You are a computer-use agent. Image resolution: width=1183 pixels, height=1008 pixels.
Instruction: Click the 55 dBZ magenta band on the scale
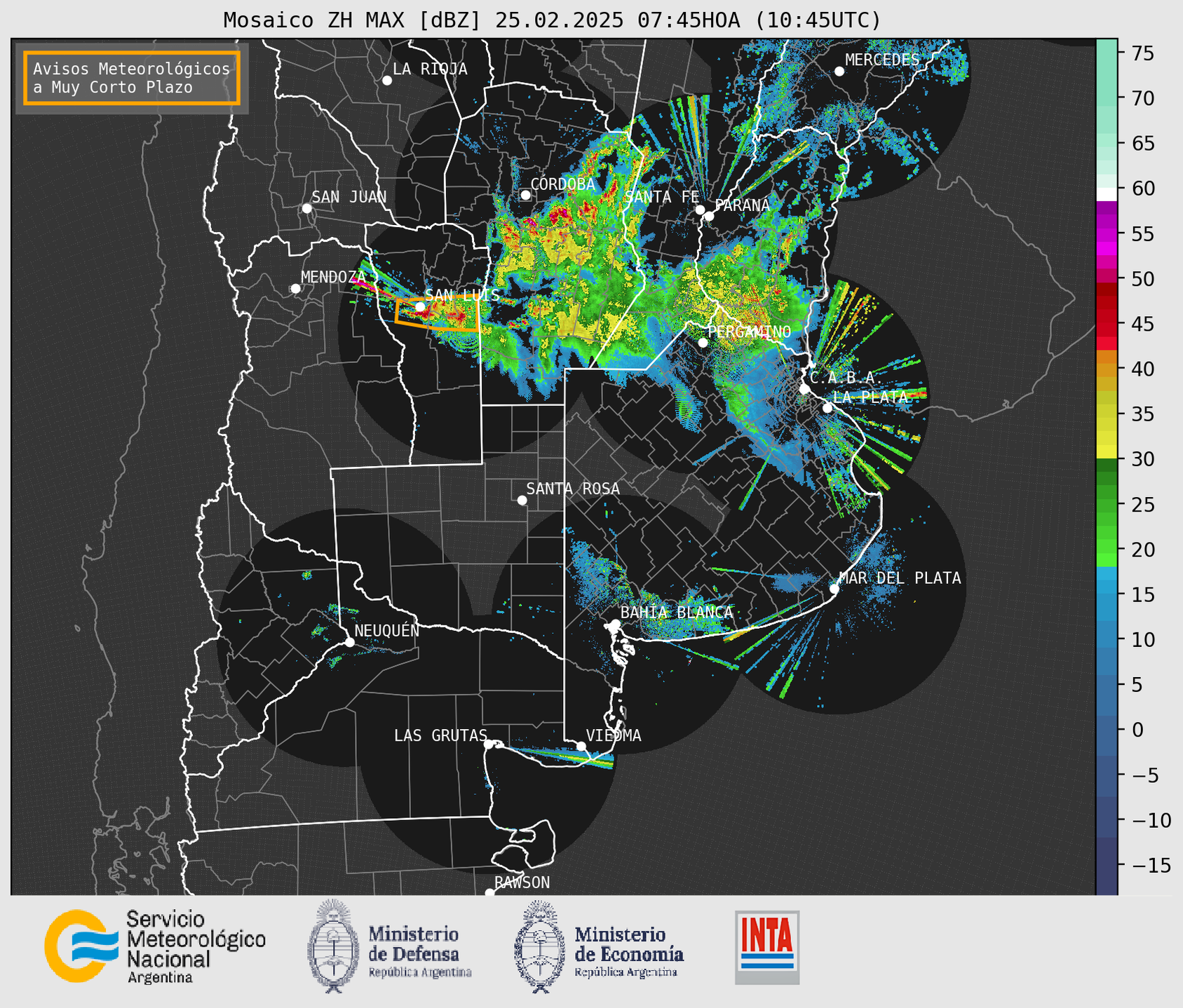point(1107,233)
